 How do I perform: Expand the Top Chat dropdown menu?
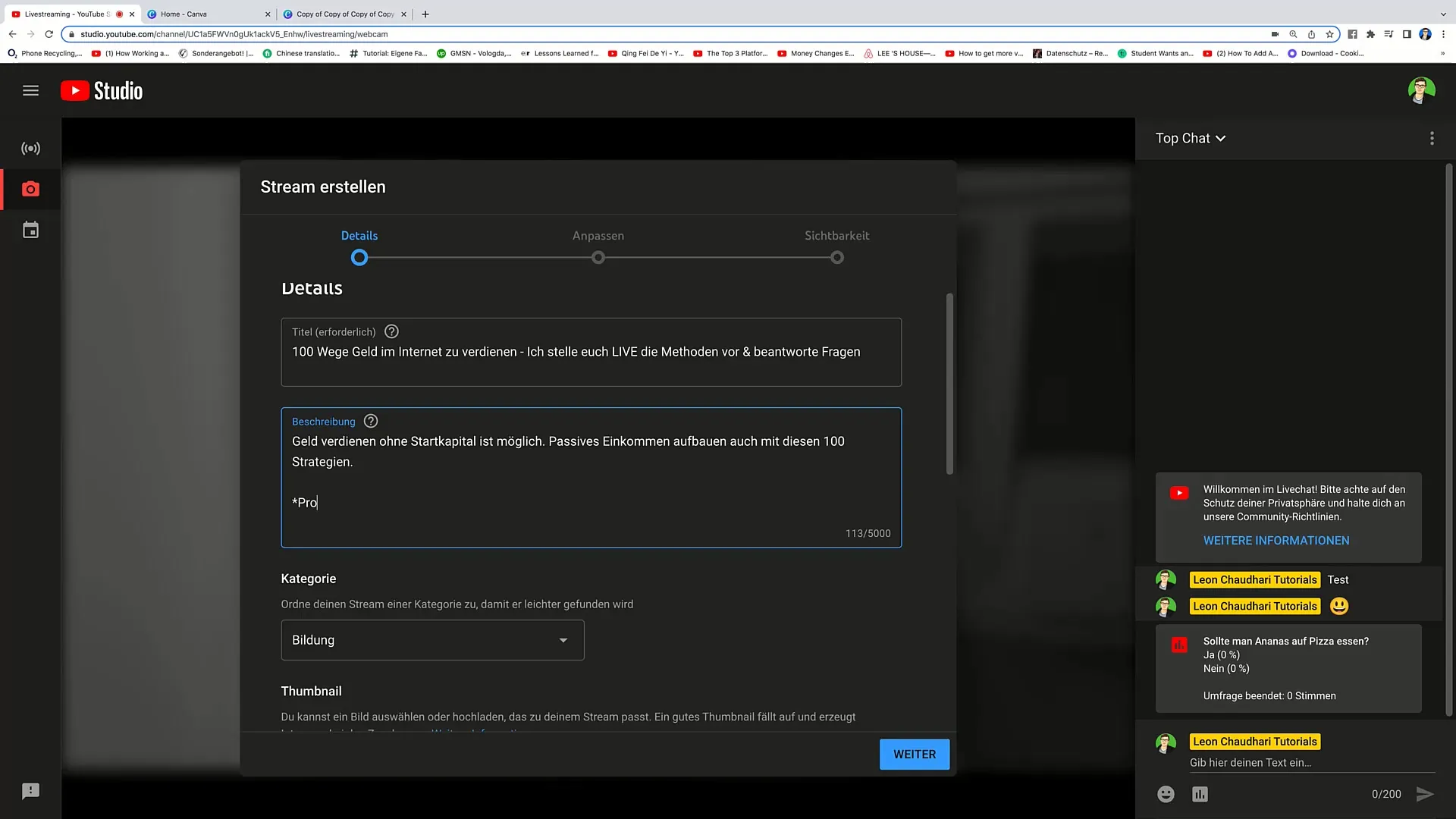(x=1192, y=138)
